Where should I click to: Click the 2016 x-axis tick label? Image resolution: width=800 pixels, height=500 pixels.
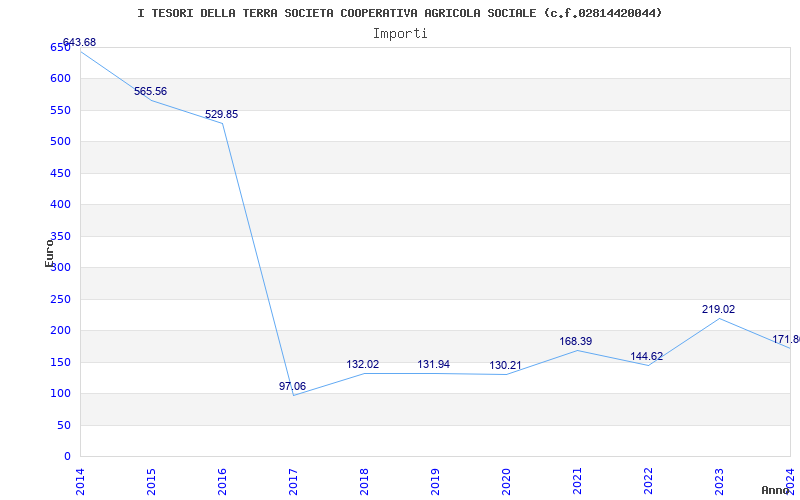tap(222, 481)
